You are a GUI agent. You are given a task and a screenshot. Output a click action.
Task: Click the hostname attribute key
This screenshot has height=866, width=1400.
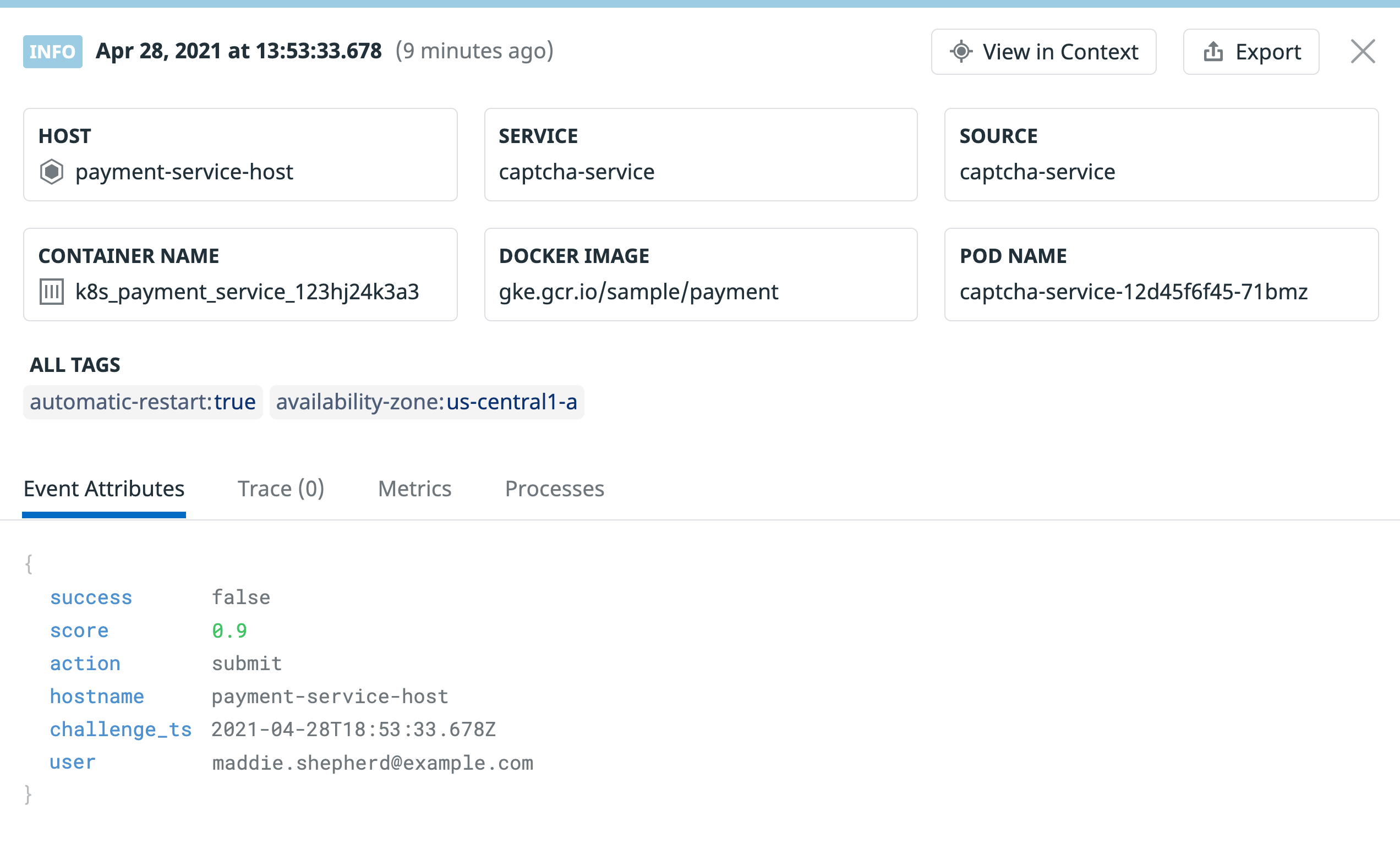97,697
